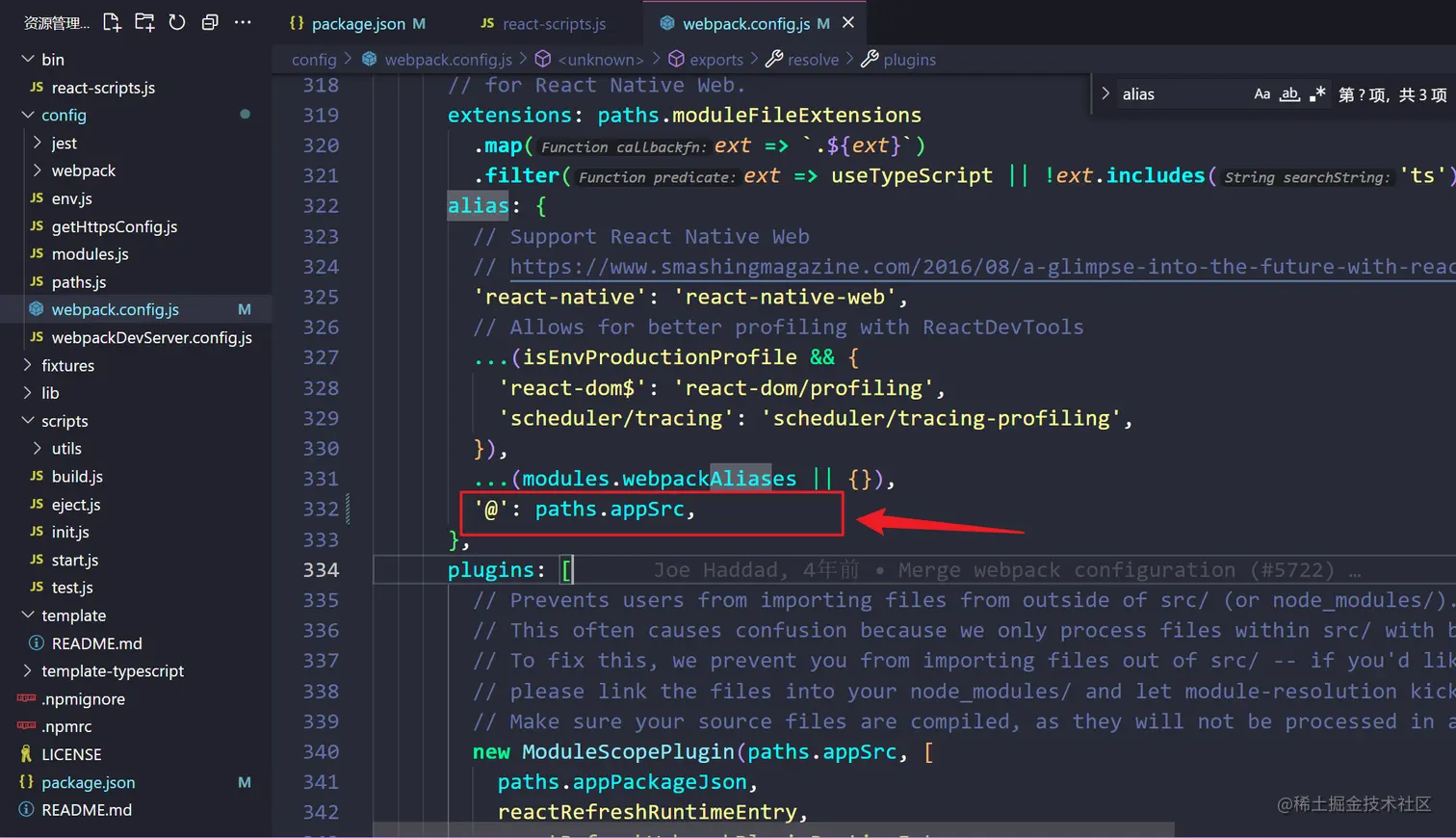The width and height of the screenshot is (1456, 838).
Task: Open react-scripts.js in the bin folder
Action: click(136, 88)
